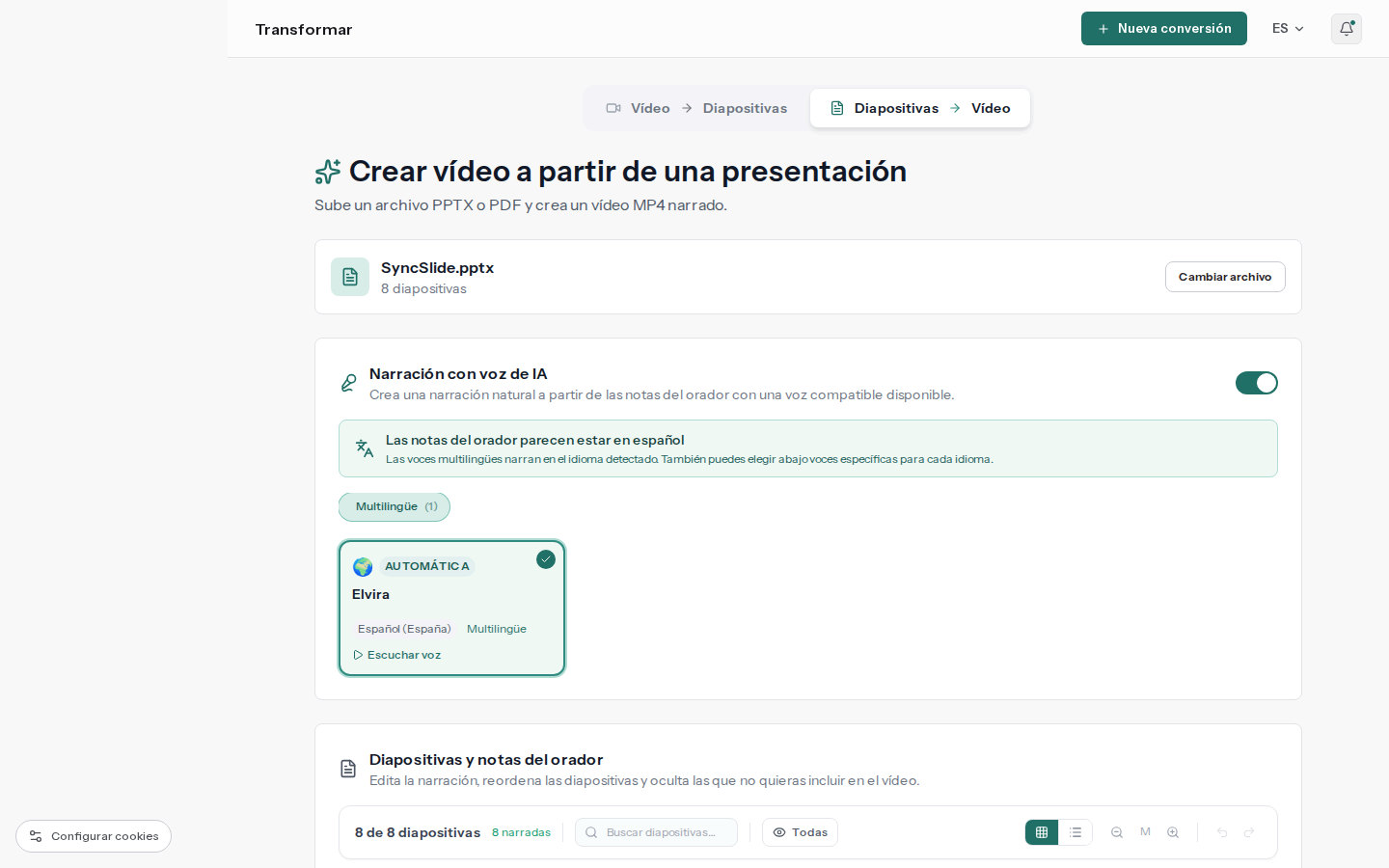The width and height of the screenshot is (1389, 868).
Task: Click the '8 diapositivas' file info text
Action: click(423, 288)
